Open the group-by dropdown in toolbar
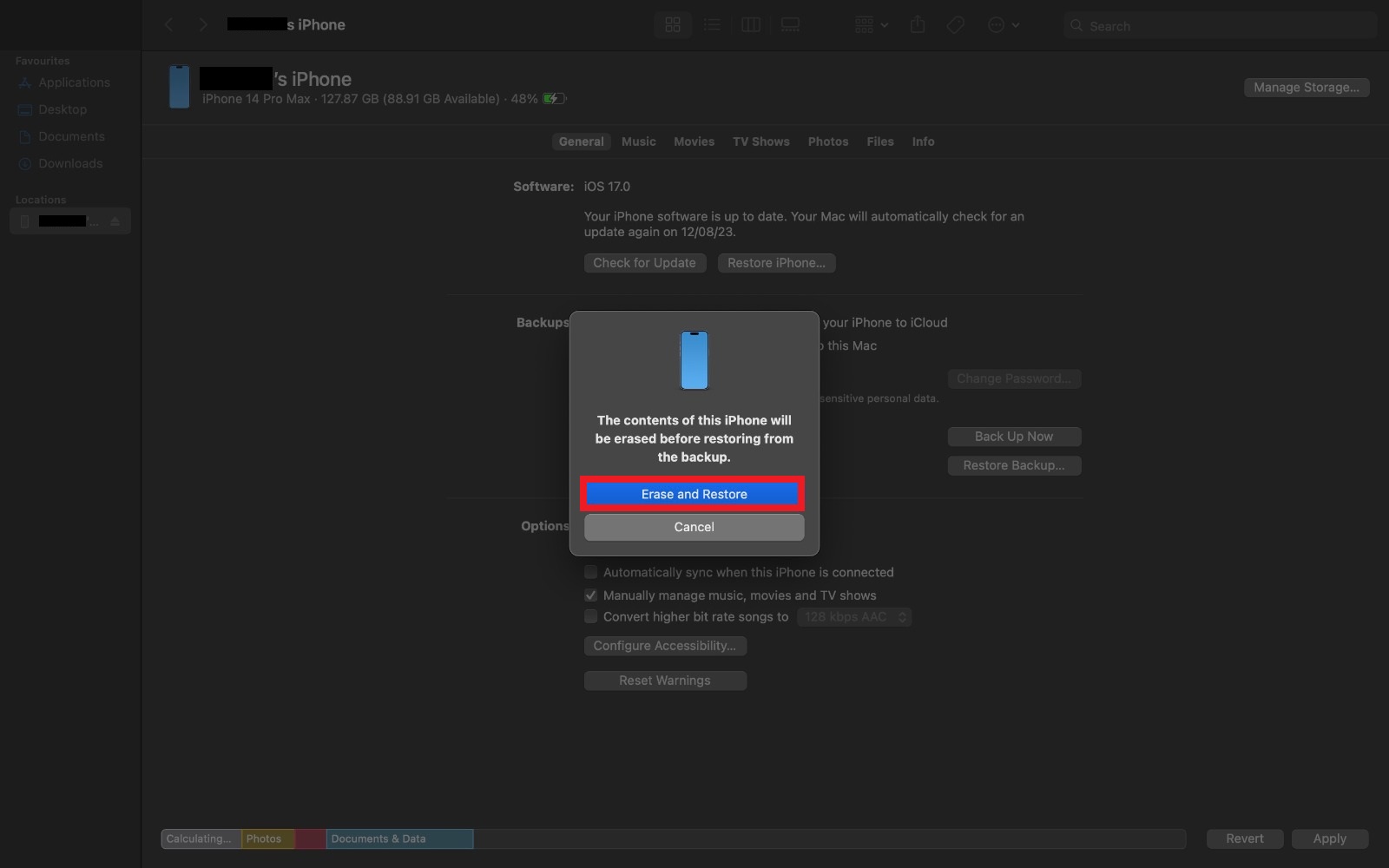1389x868 pixels. [x=872, y=25]
